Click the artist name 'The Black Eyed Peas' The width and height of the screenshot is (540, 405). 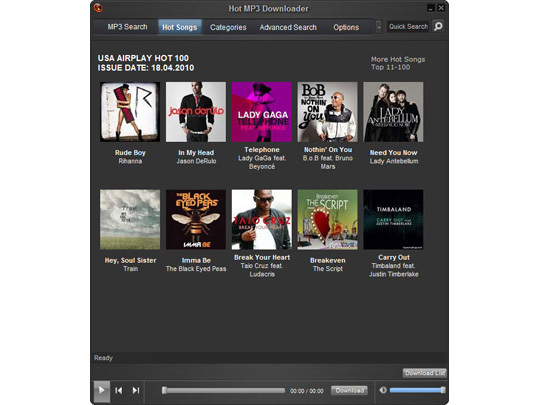pyautogui.click(x=196, y=269)
